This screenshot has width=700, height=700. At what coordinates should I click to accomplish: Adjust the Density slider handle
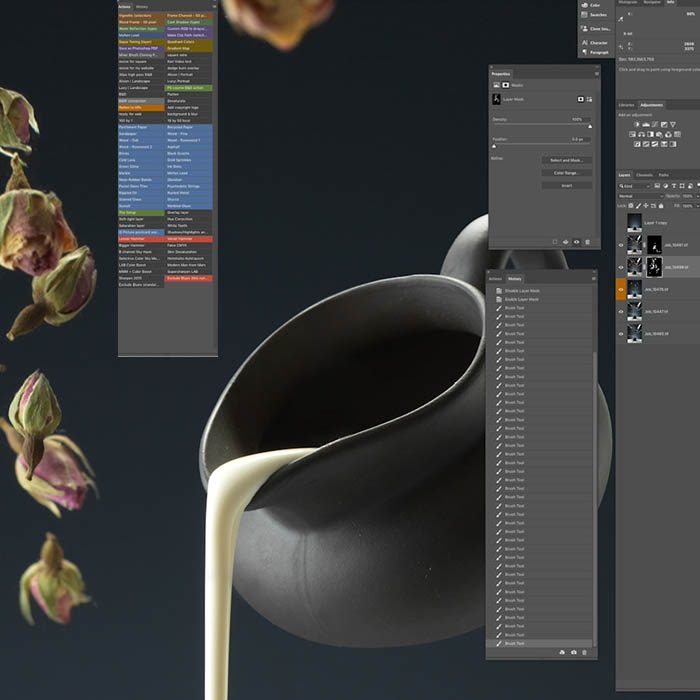(x=590, y=126)
